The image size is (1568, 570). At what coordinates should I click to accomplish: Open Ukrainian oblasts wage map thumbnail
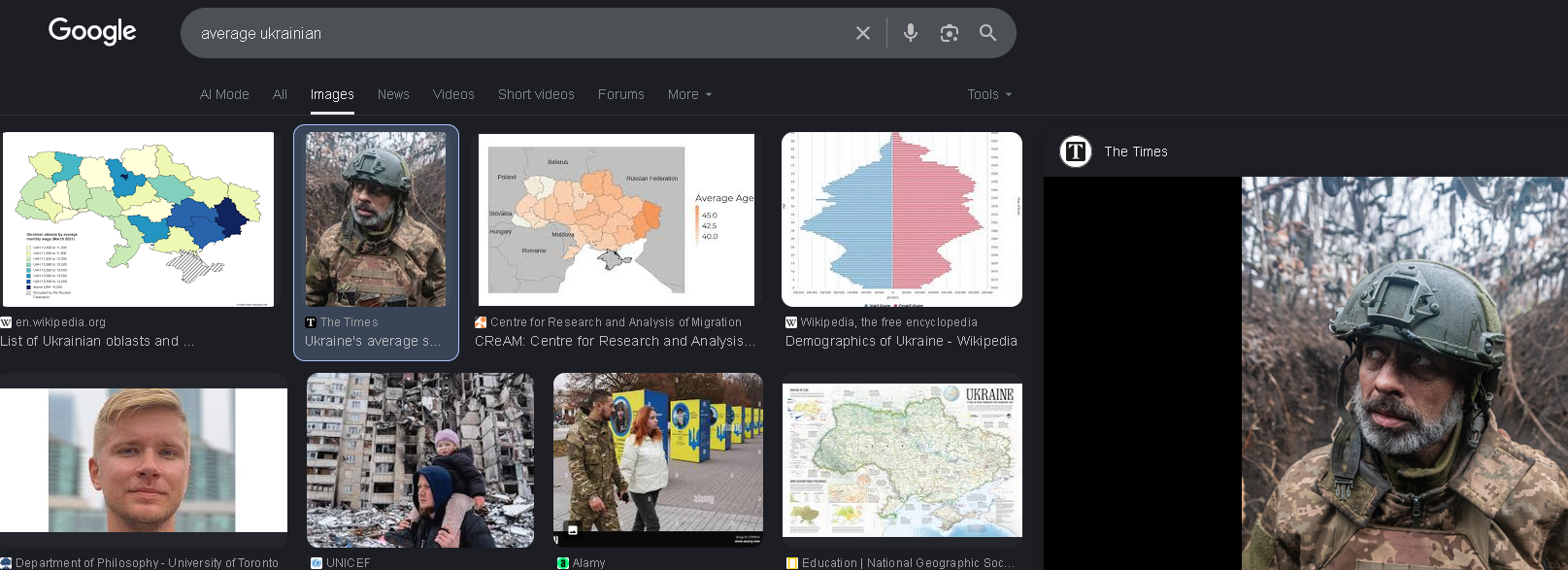pyautogui.click(x=138, y=219)
